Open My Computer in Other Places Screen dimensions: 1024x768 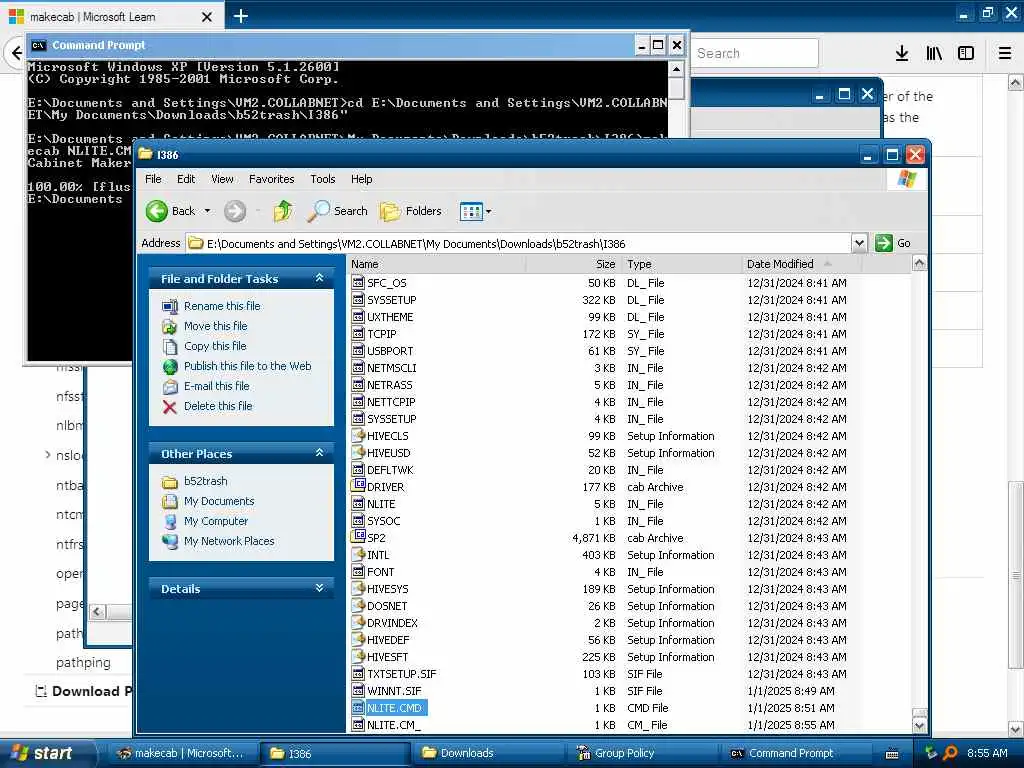216,521
